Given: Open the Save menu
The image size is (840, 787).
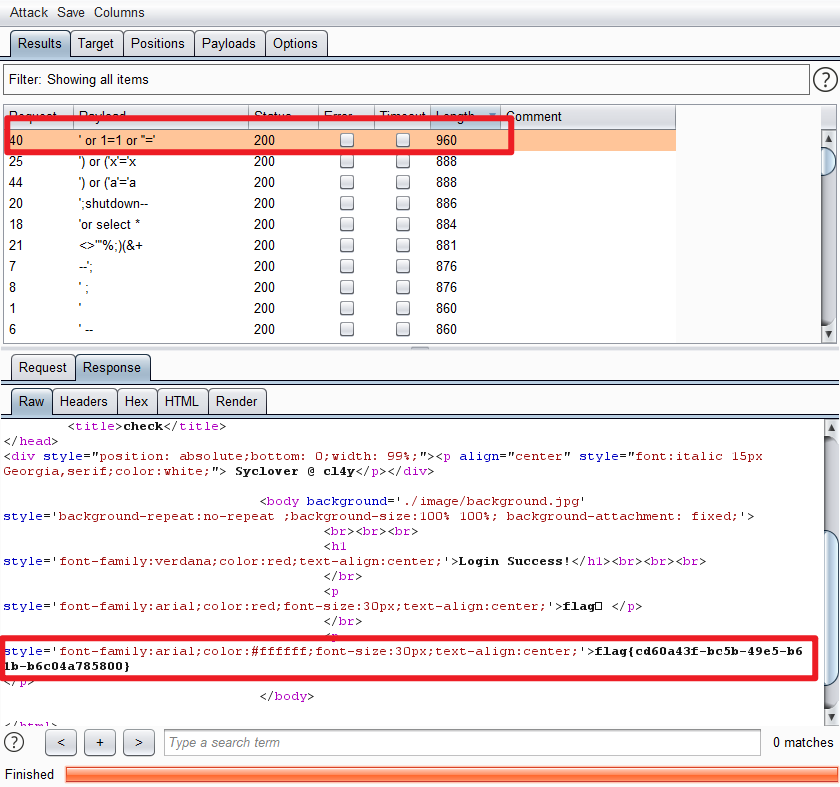Looking at the screenshot, I should 71,12.
